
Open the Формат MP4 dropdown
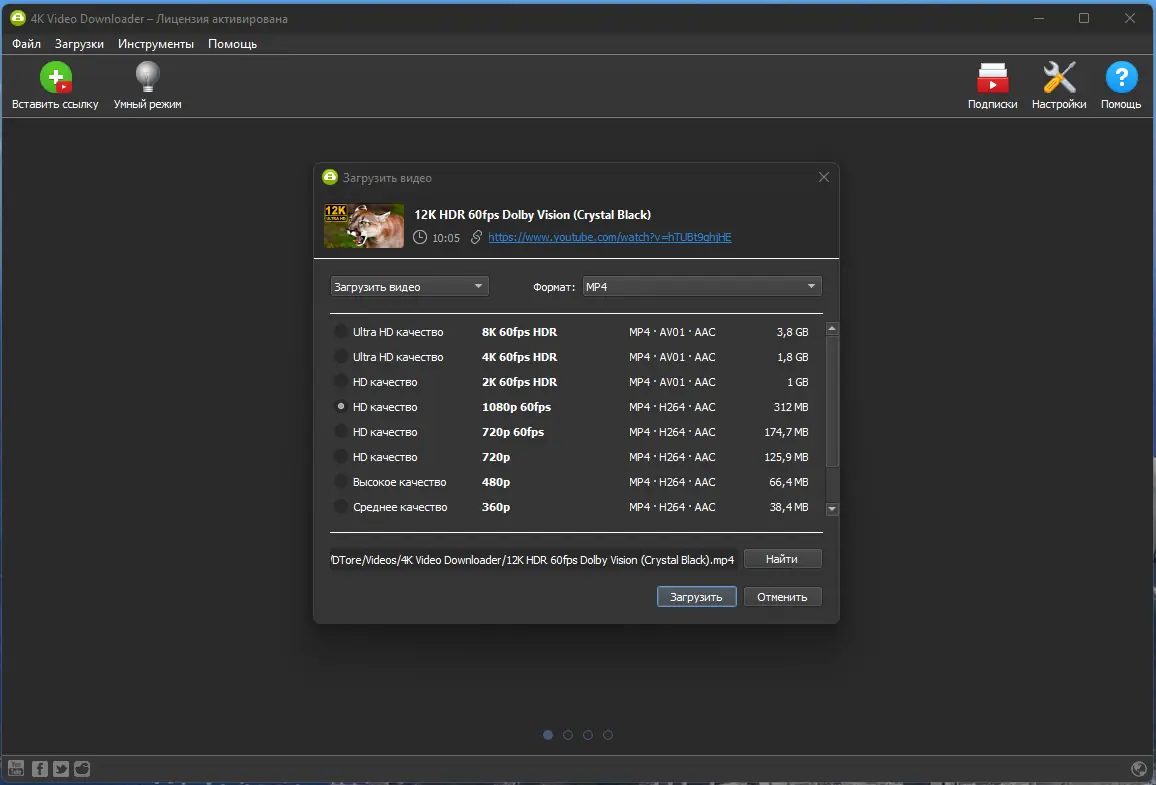click(702, 287)
